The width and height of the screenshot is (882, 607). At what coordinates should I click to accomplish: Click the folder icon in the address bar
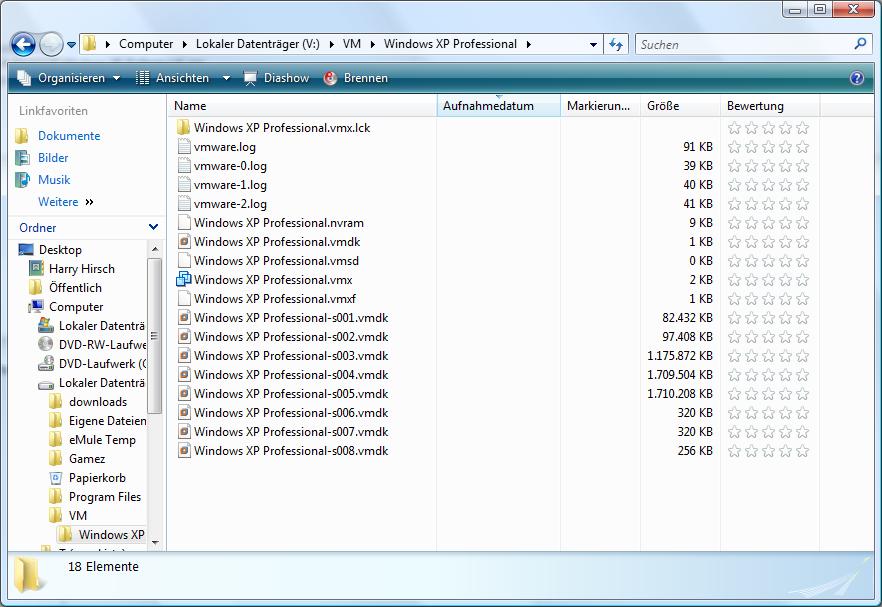point(89,44)
